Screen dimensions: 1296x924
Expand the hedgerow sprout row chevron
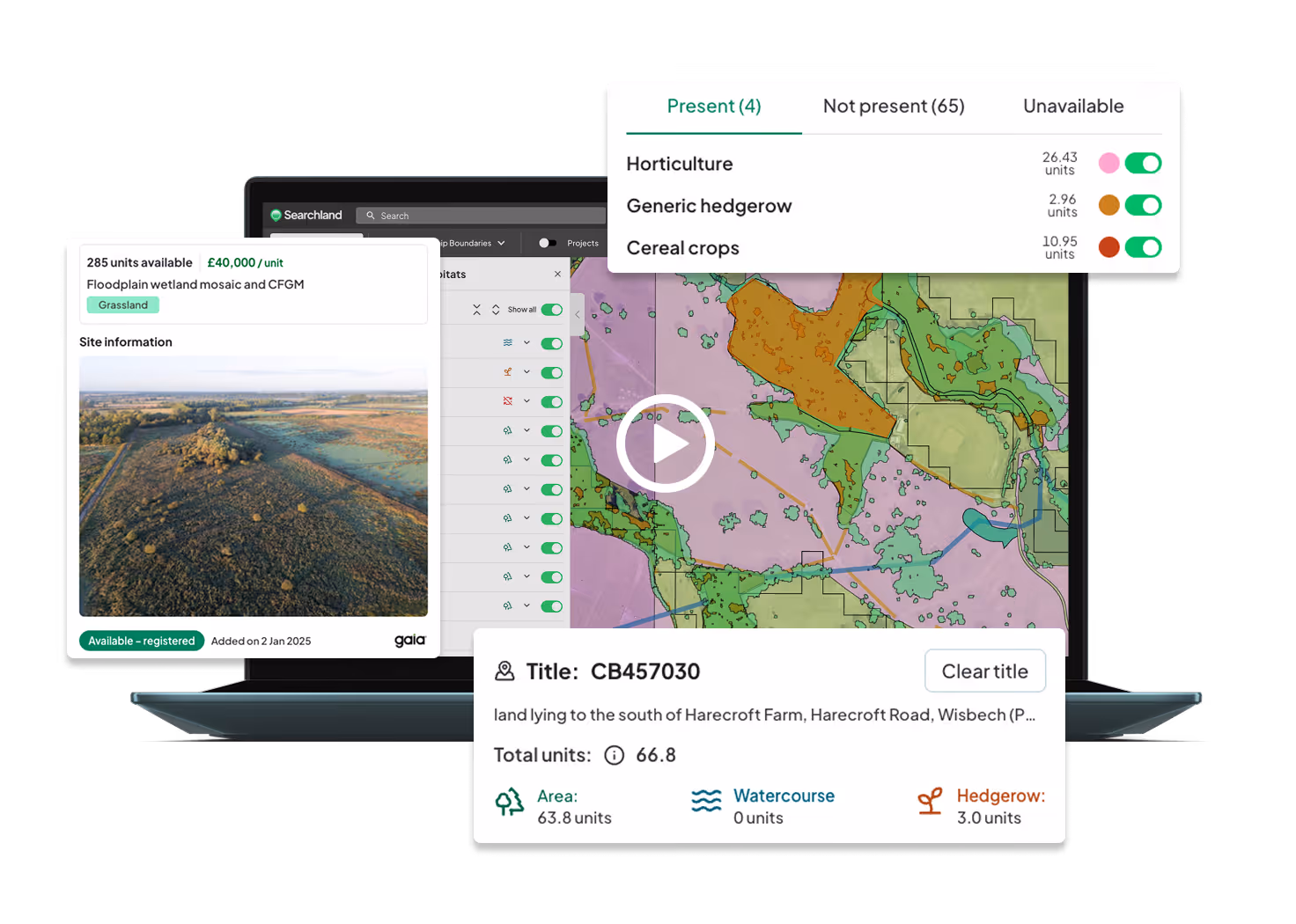click(x=526, y=372)
